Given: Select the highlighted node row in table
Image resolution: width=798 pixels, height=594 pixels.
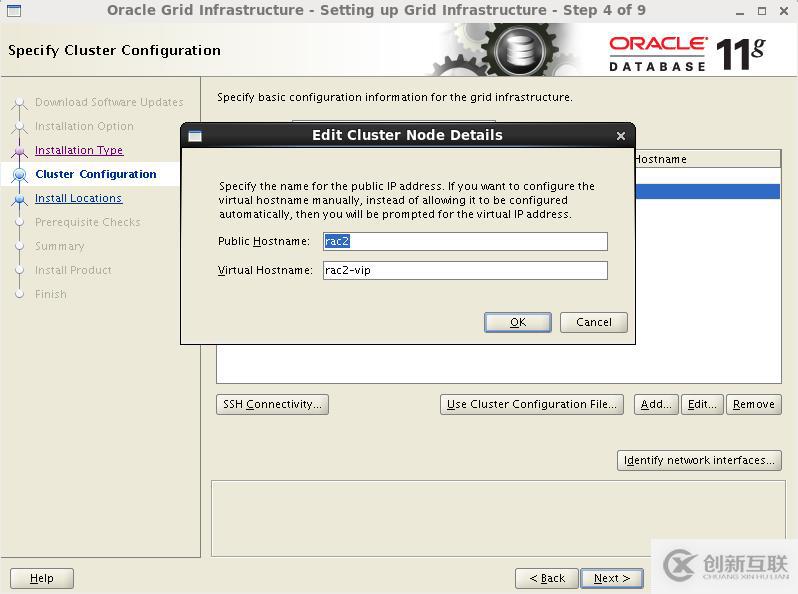Looking at the screenshot, I should point(708,191).
